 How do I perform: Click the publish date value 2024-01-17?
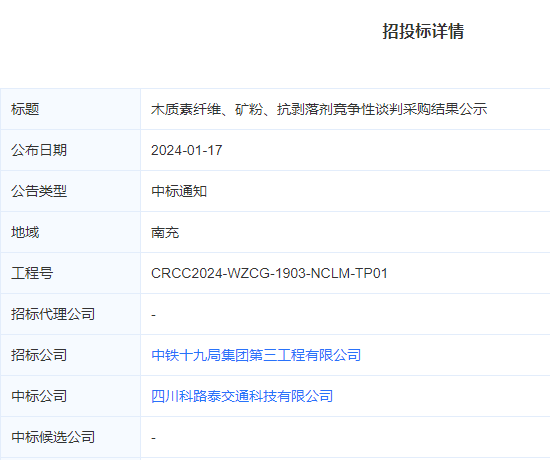point(187,150)
